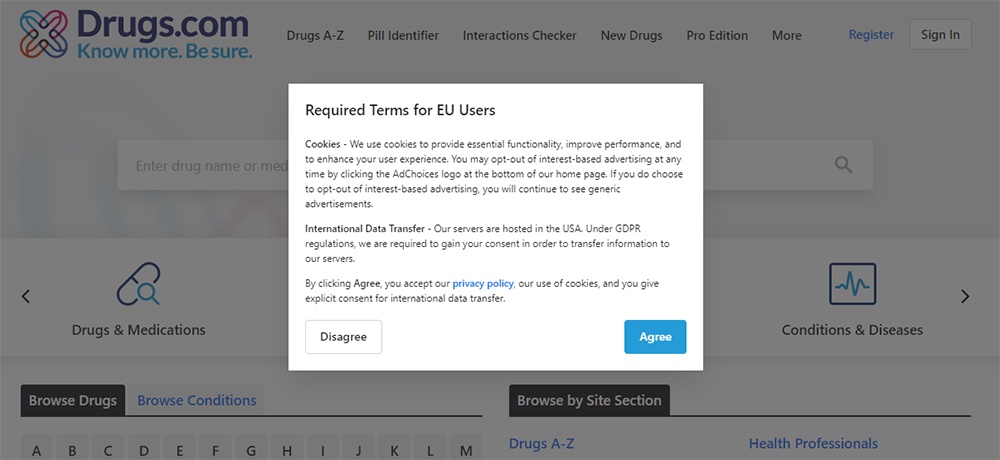Viewport: 1000px width, 460px height.
Task: Open the New Drugs menu item
Action: [x=631, y=36]
